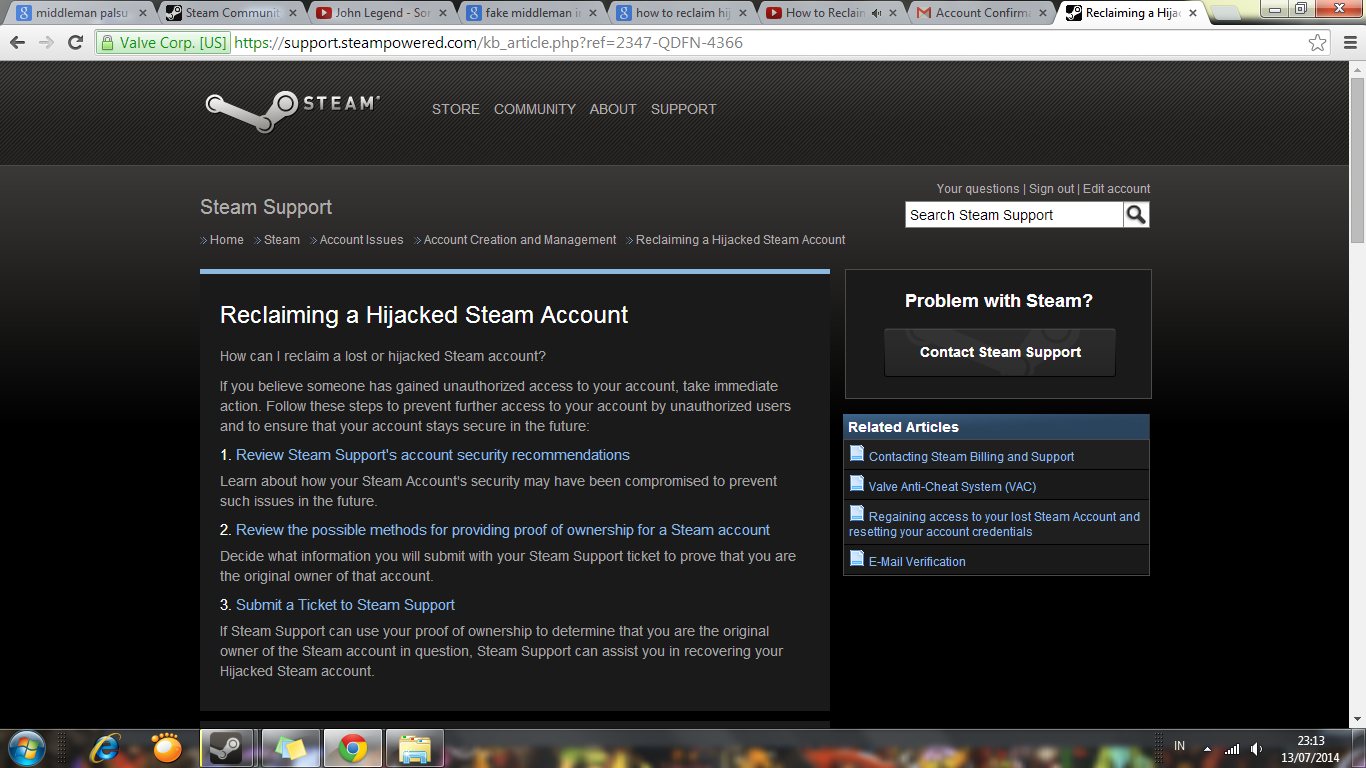
Task: Open Windows Explorer folder icon in taskbar
Action: pos(413,748)
